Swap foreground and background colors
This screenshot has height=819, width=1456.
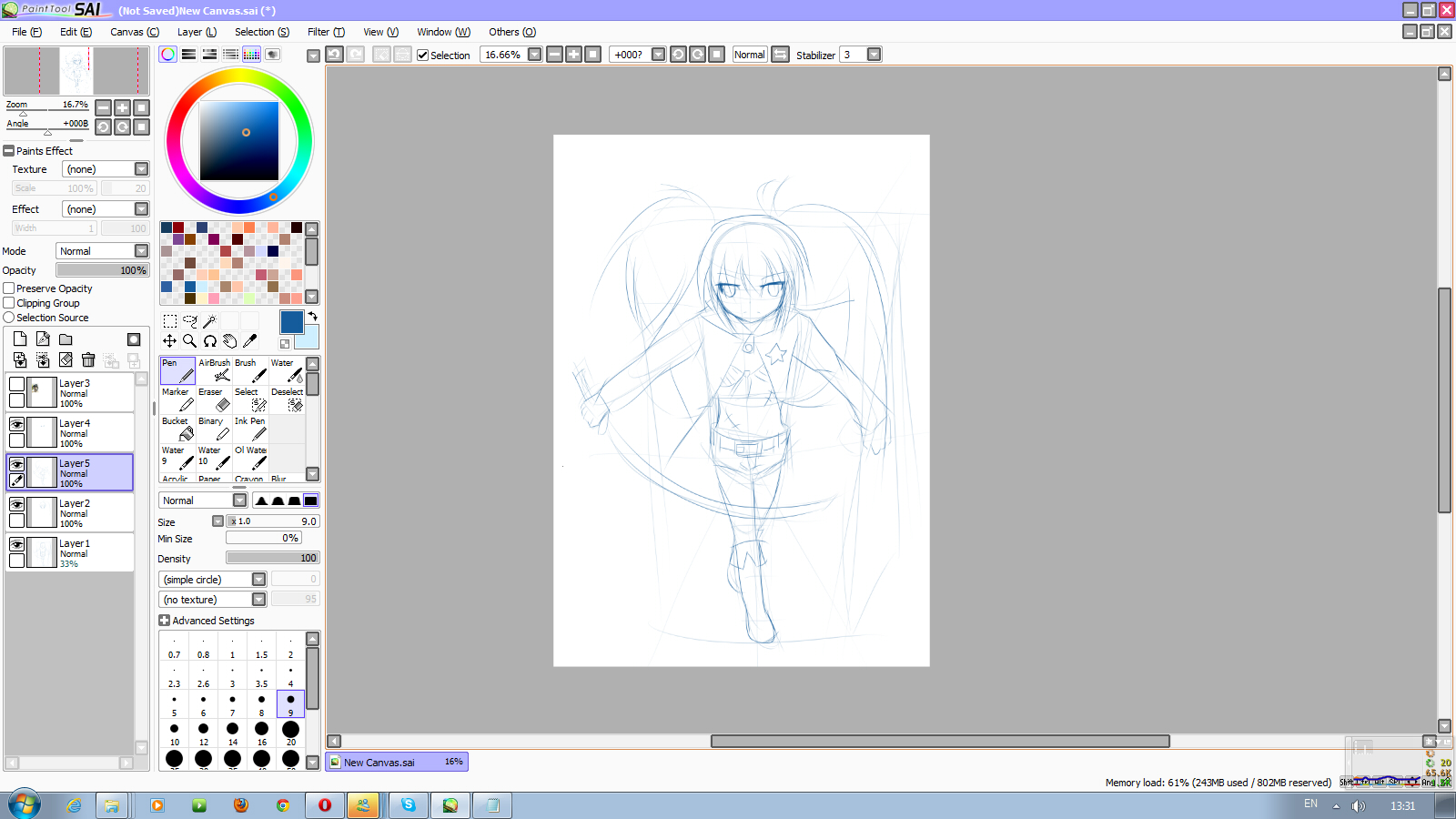[312, 317]
